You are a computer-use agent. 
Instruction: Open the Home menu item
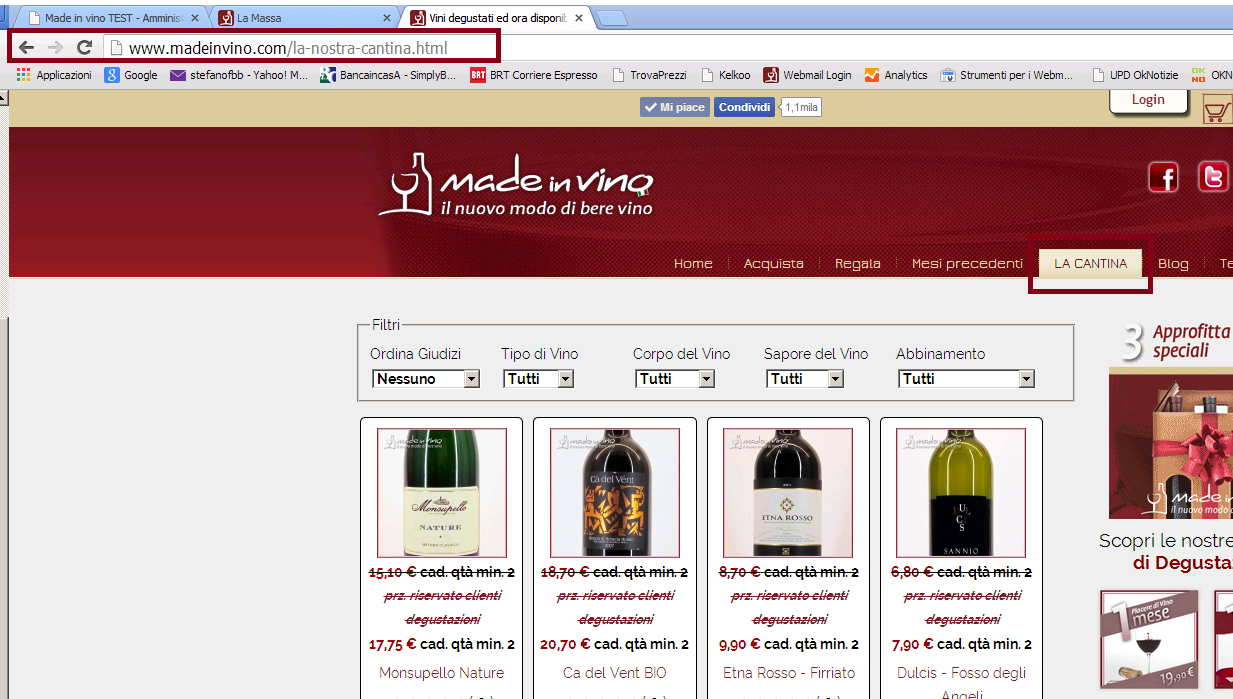click(x=693, y=264)
